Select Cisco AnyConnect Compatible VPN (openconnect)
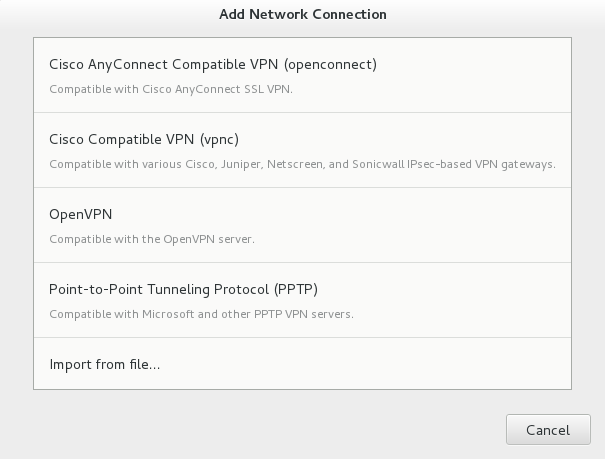Viewport: 605px width, 459px height. pyautogui.click(x=302, y=75)
